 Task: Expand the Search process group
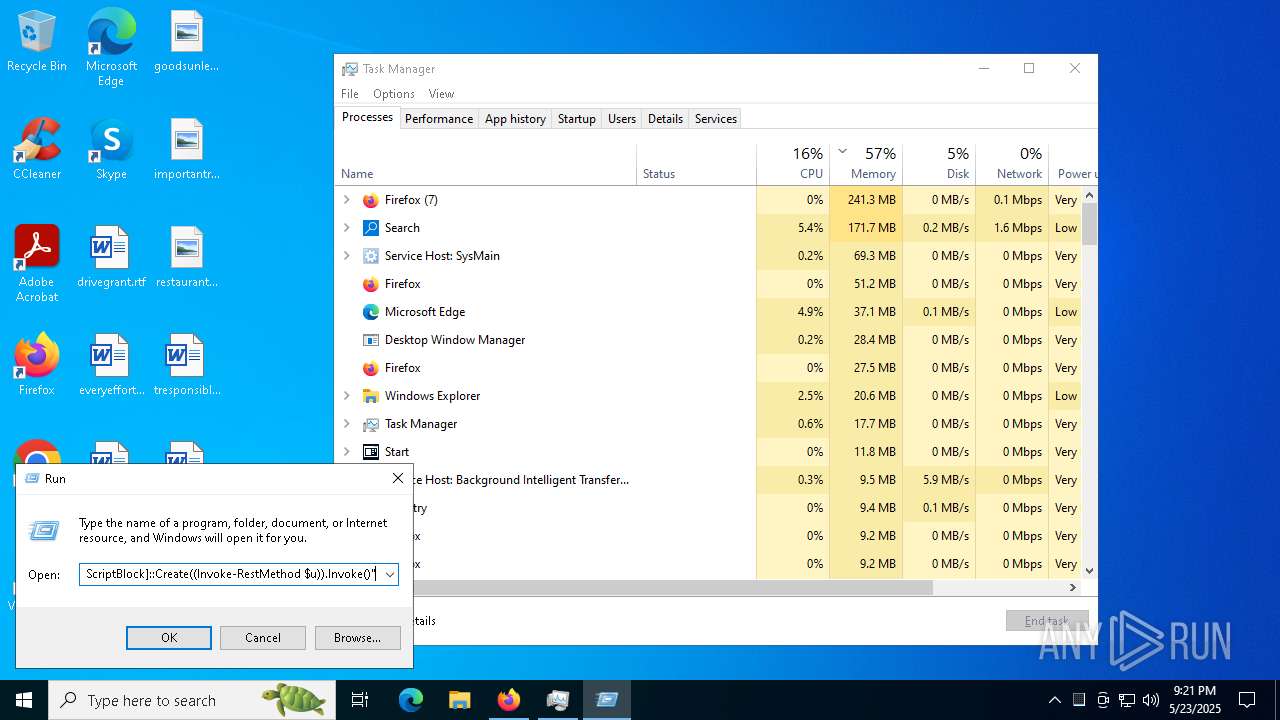pos(347,228)
